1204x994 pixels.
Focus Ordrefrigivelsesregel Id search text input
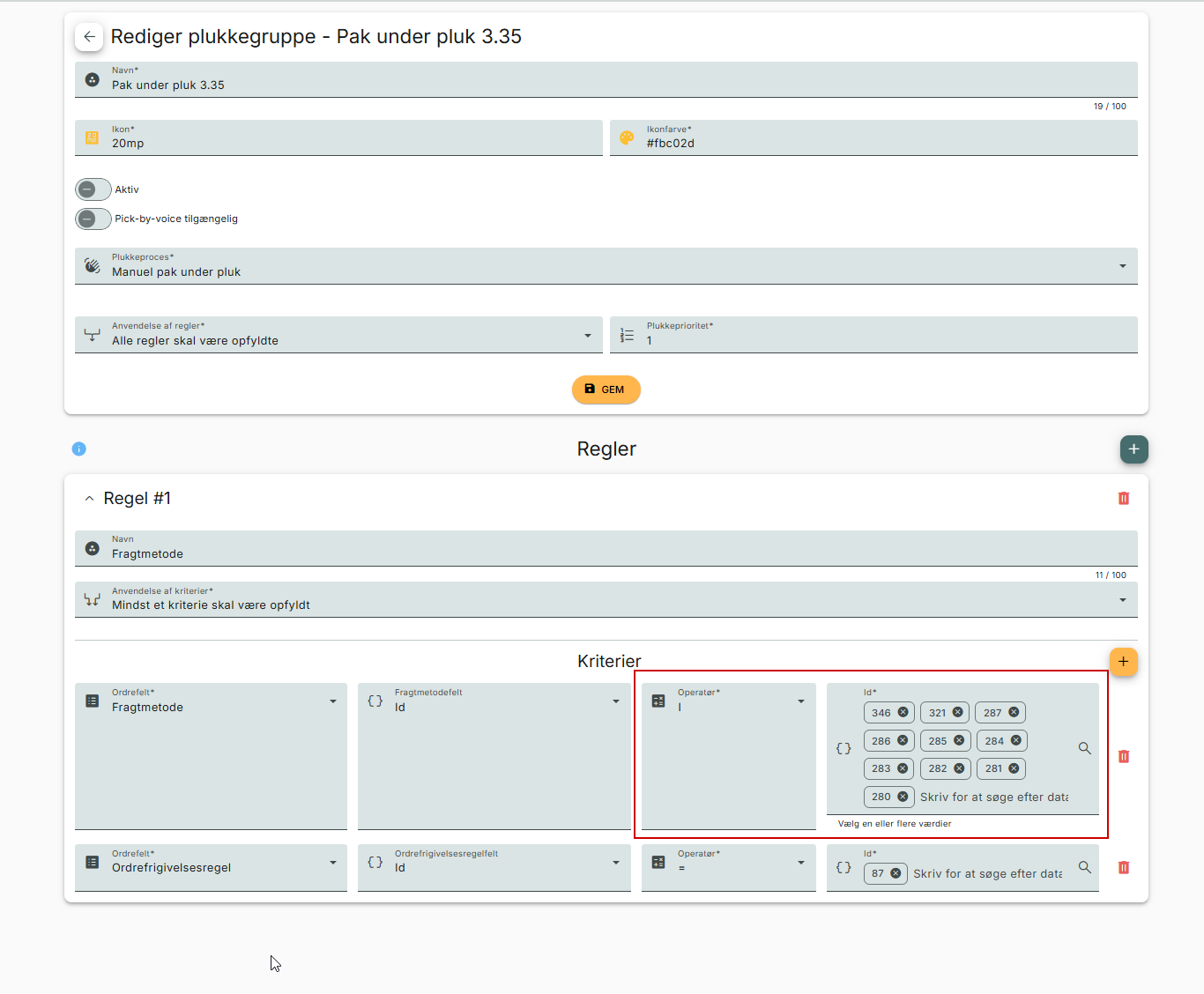tap(988, 873)
